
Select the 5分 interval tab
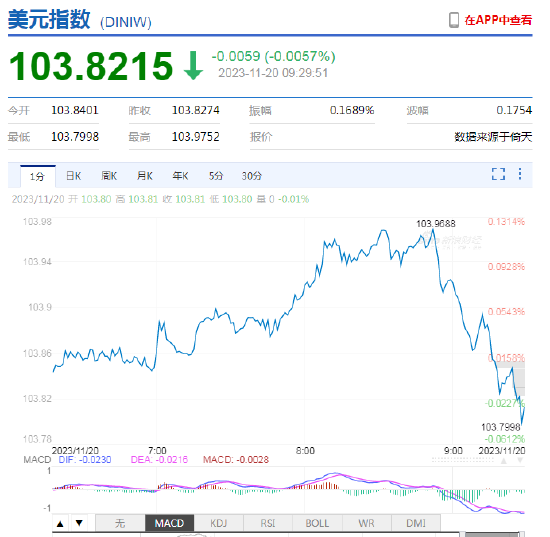216,176
